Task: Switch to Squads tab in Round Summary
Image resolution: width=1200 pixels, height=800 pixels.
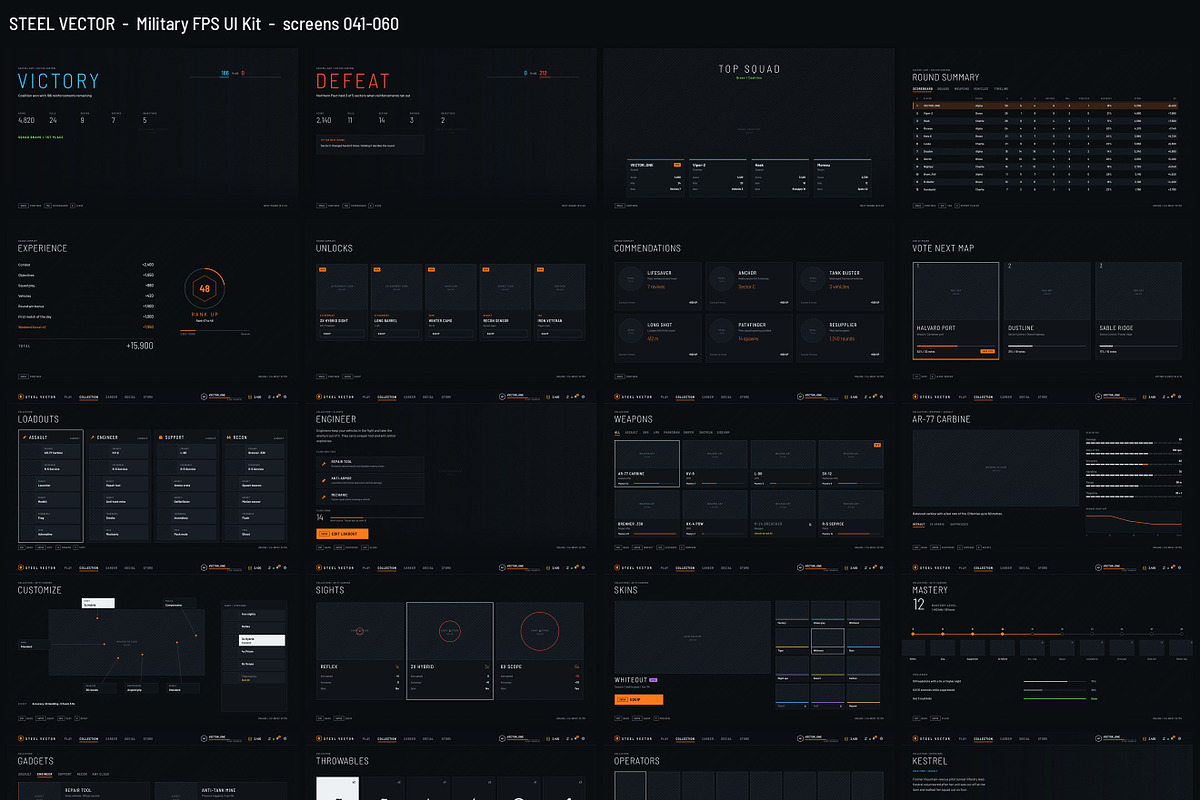Action: (x=943, y=89)
